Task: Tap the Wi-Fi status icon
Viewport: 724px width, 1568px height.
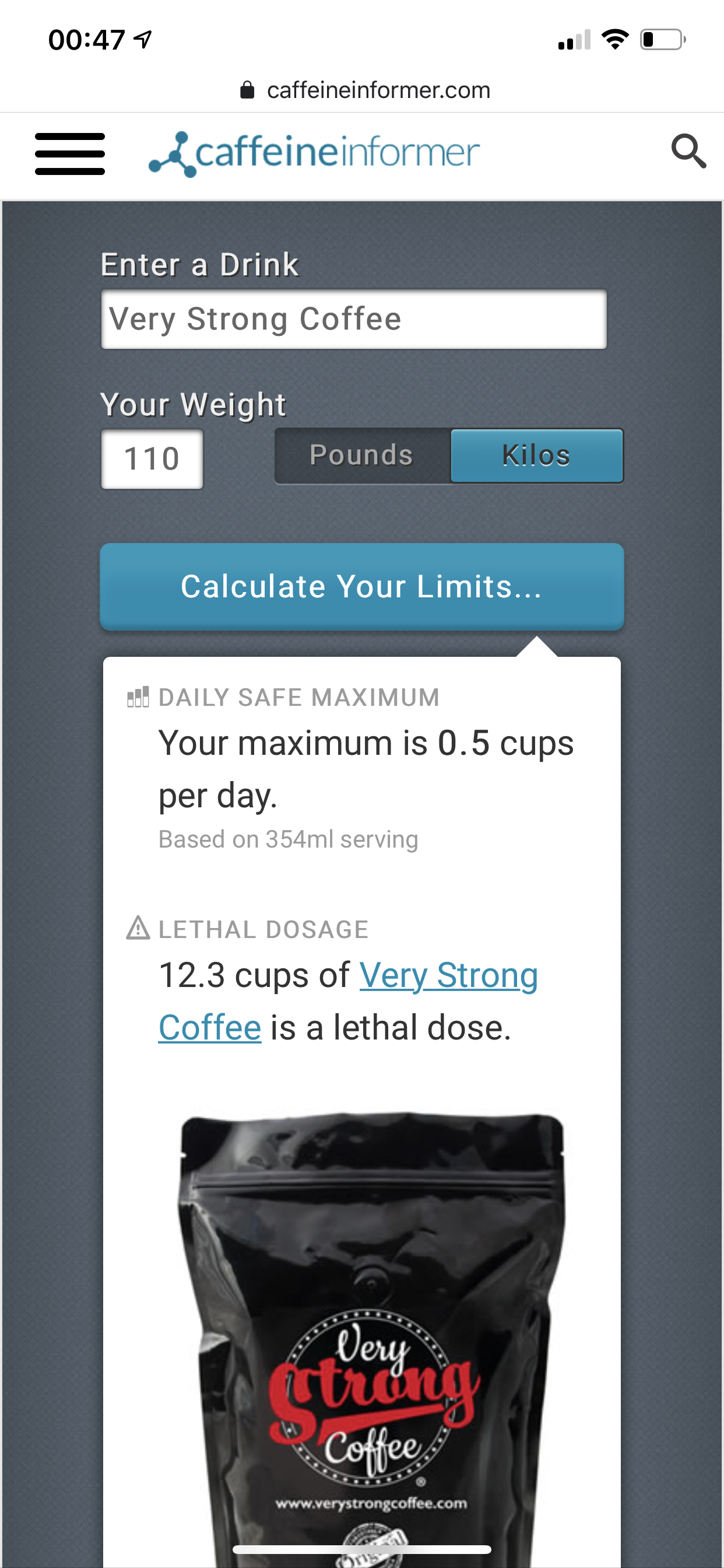Action: point(614,40)
